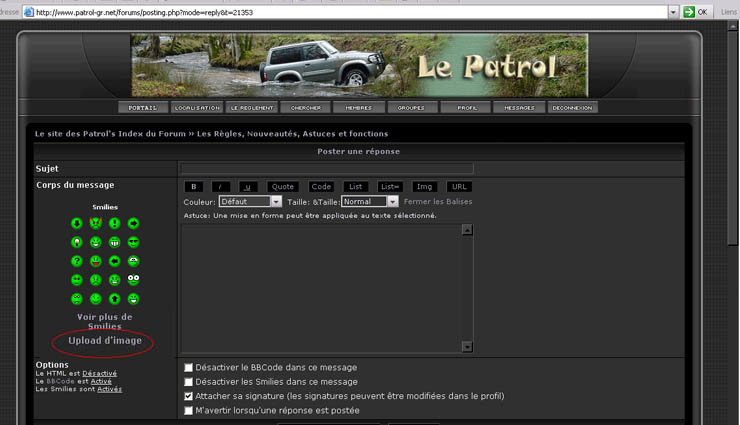Open the Membres menu item

(358, 108)
